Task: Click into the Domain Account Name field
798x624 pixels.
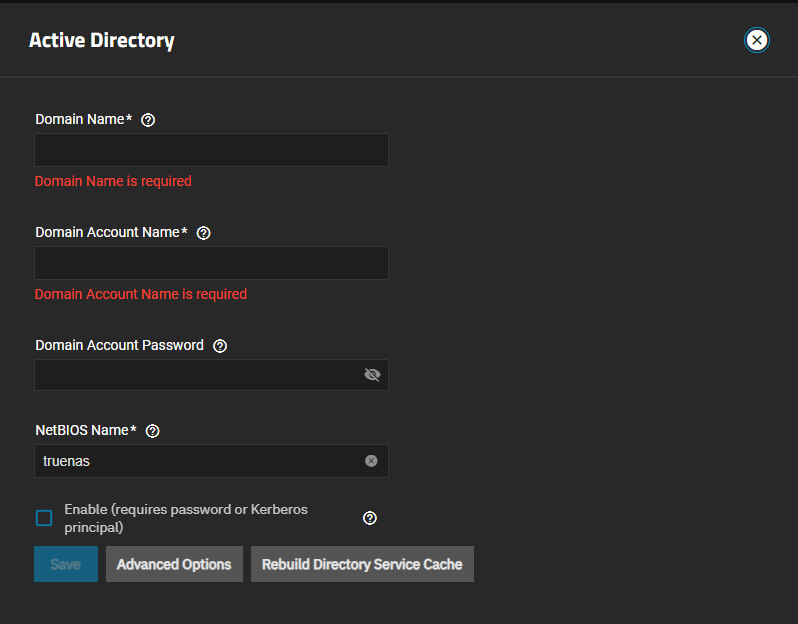Action: [210, 263]
